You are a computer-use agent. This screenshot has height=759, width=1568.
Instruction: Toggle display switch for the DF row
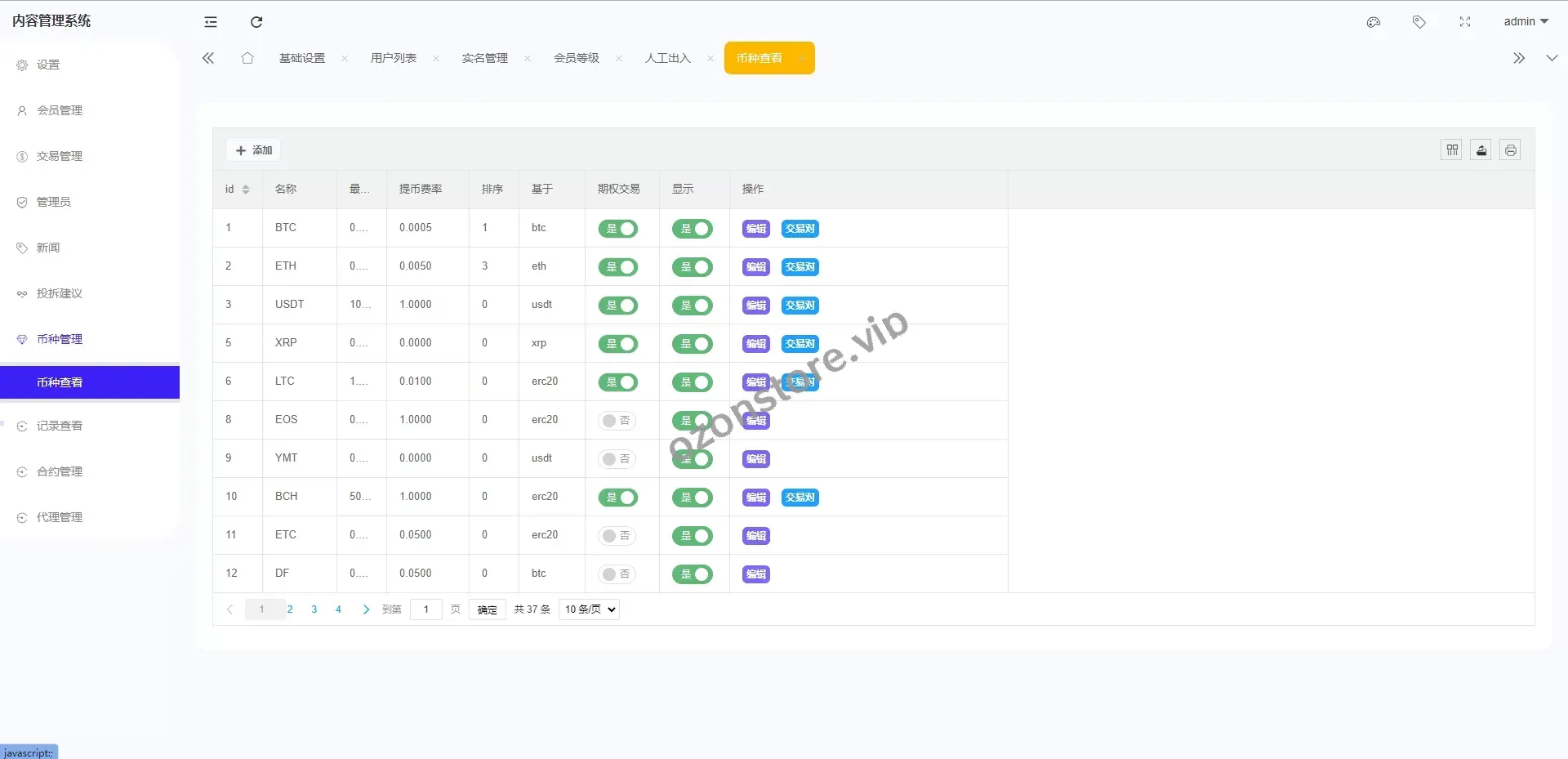click(x=693, y=574)
